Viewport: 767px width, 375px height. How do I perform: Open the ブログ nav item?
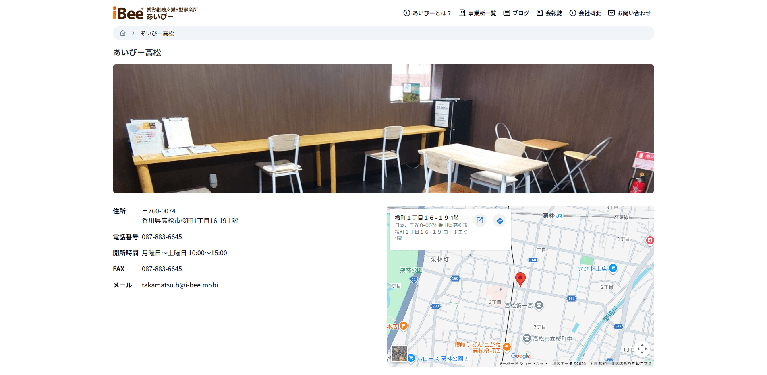(516, 13)
